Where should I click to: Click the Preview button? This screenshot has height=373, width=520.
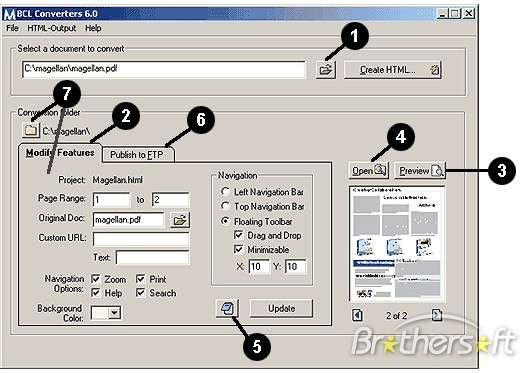click(420, 171)
